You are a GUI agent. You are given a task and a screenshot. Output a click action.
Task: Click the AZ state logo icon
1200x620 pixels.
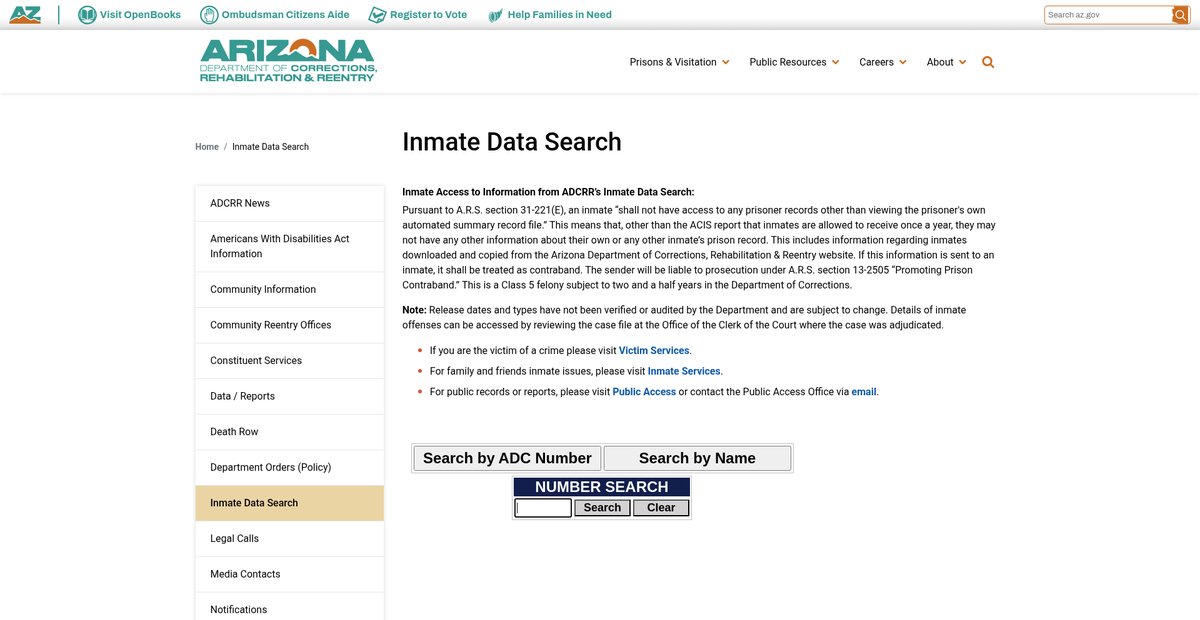[25, 15]
